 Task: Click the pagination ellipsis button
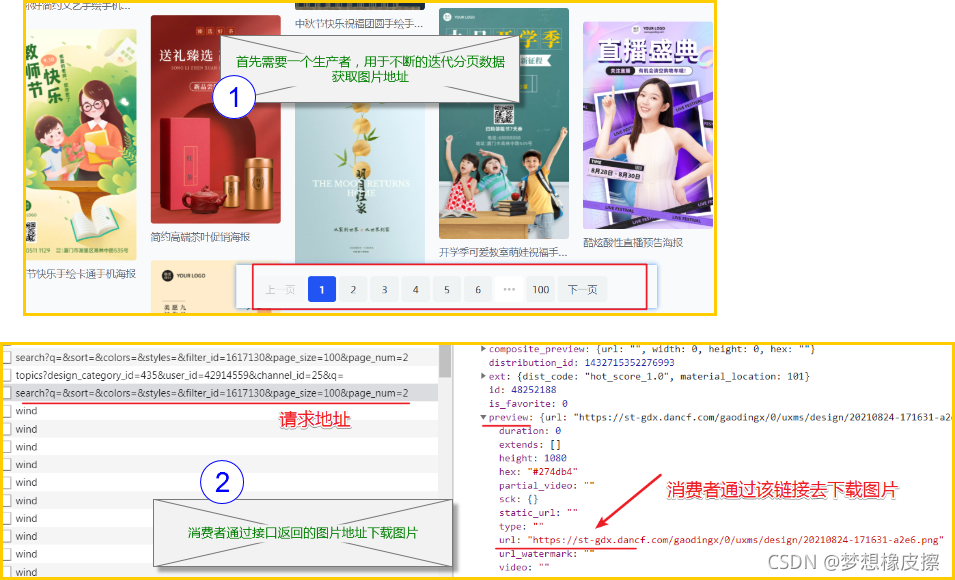tap(509, 289)
